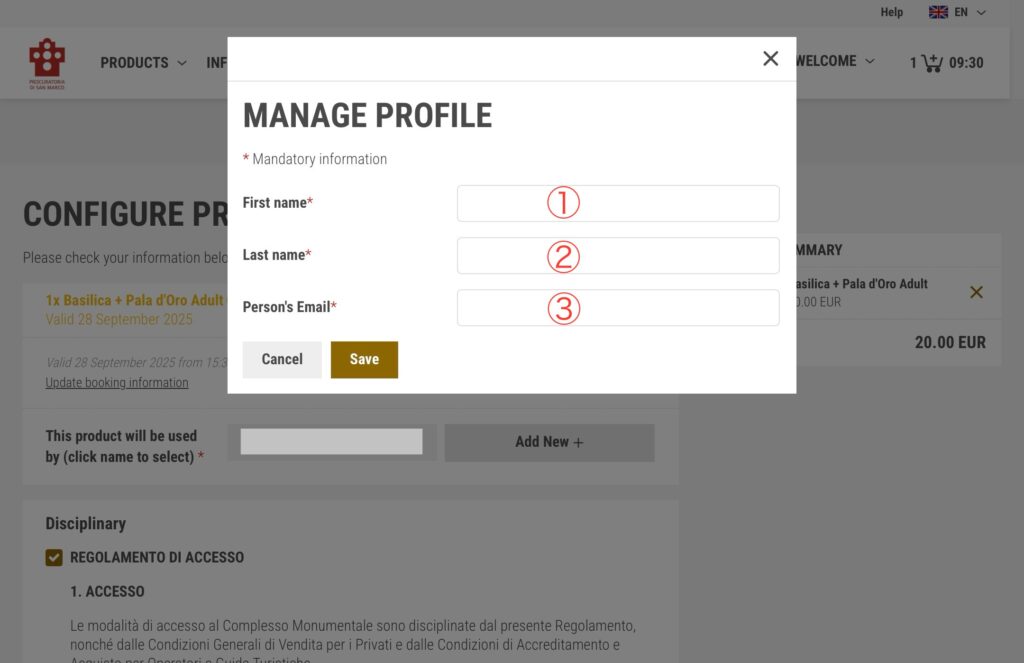Open the Welcome account dropdown

[835, 61]
